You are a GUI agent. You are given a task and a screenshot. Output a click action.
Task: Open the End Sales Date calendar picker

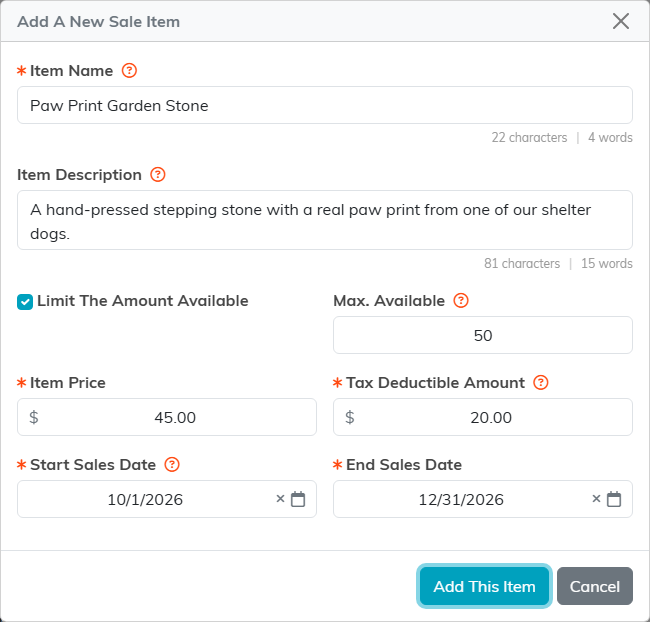(614, 499)
